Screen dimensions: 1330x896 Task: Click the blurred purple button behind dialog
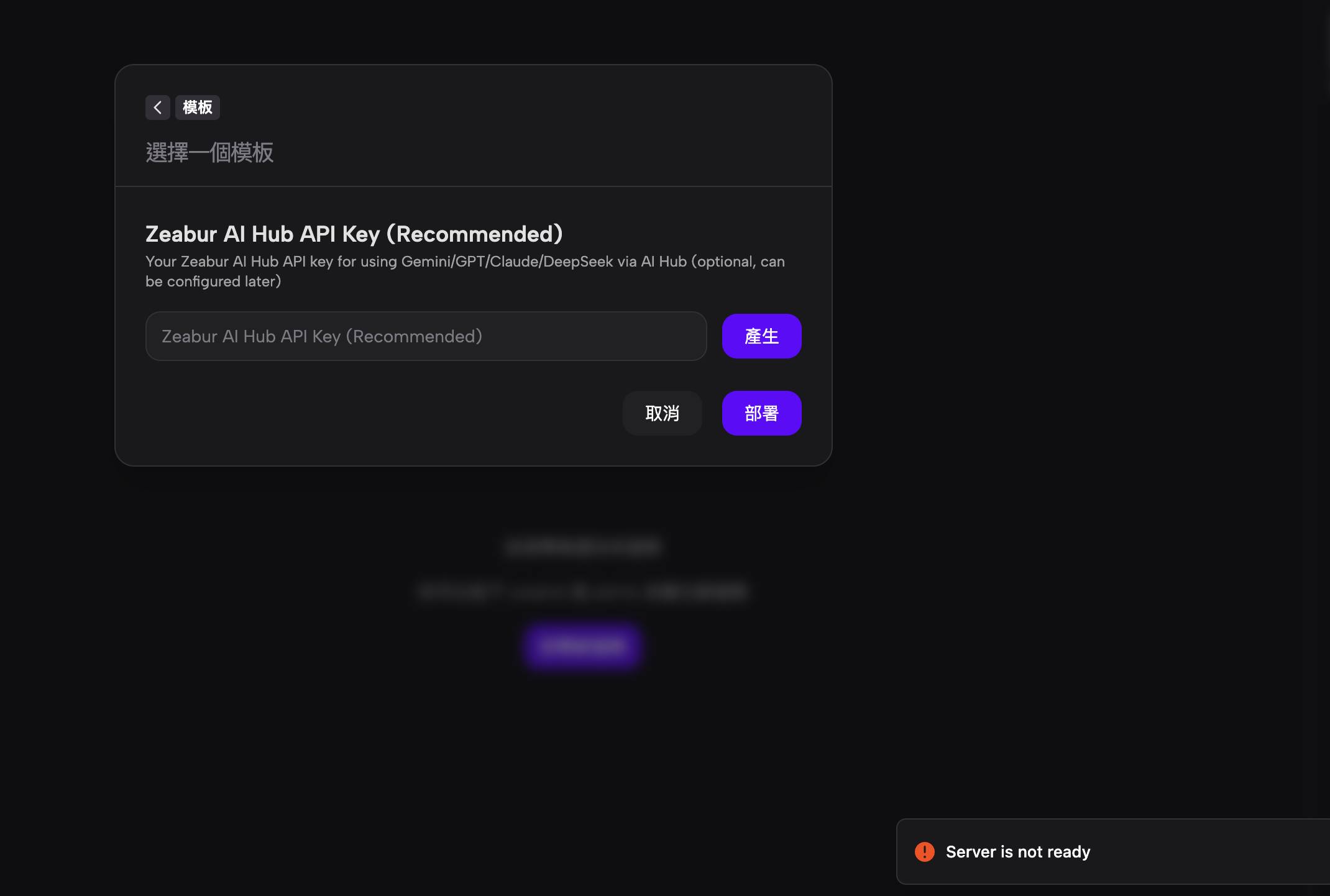click(582, 646)
